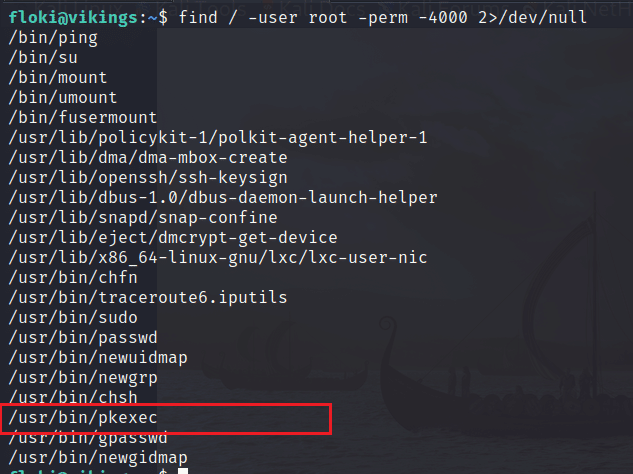Screen dimensions: 633x474
Task: Select the dma-mbox-create path
Action: tap(148, 157)
